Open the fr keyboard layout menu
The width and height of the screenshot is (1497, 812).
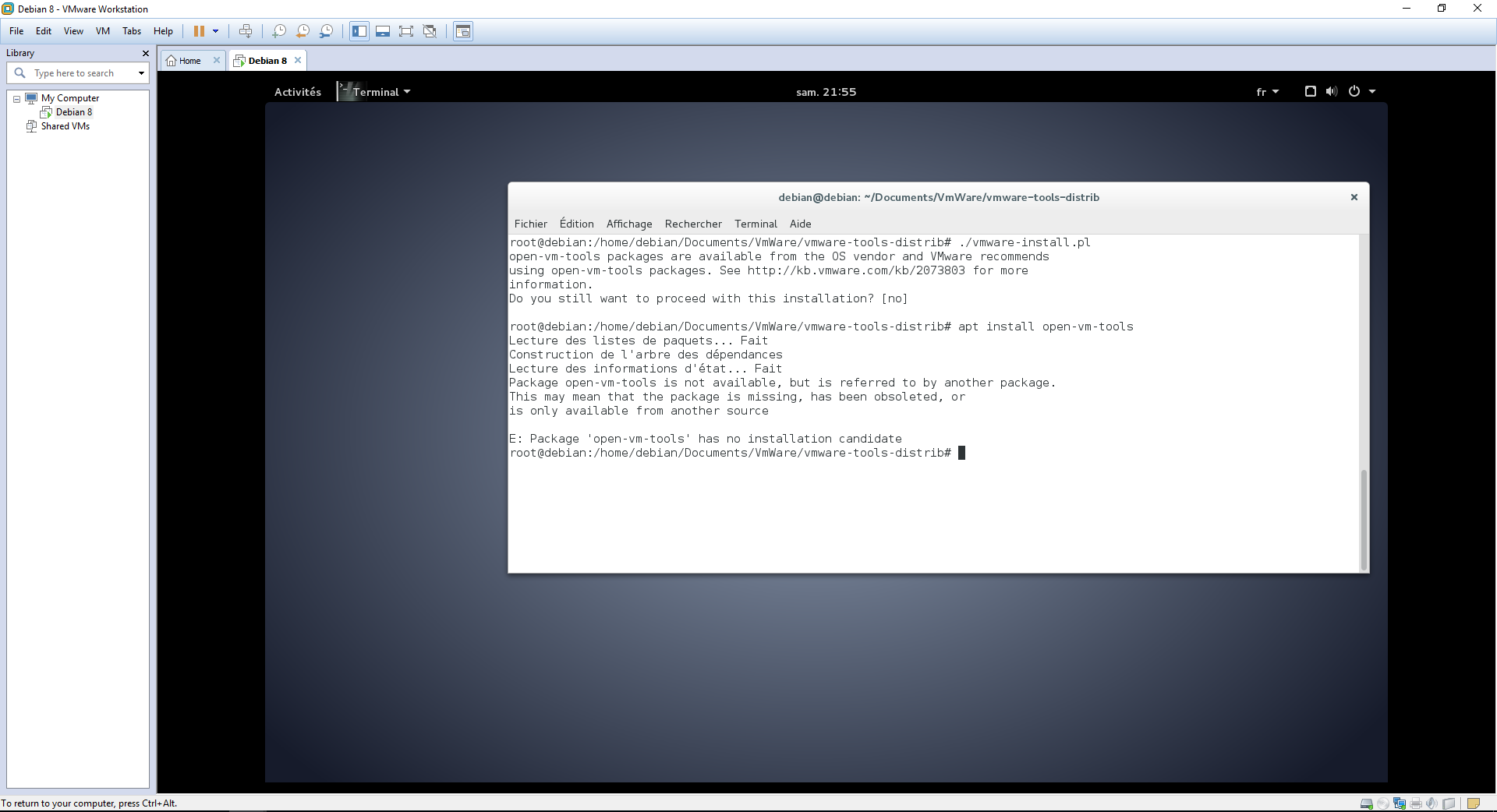pos(1267,91)
